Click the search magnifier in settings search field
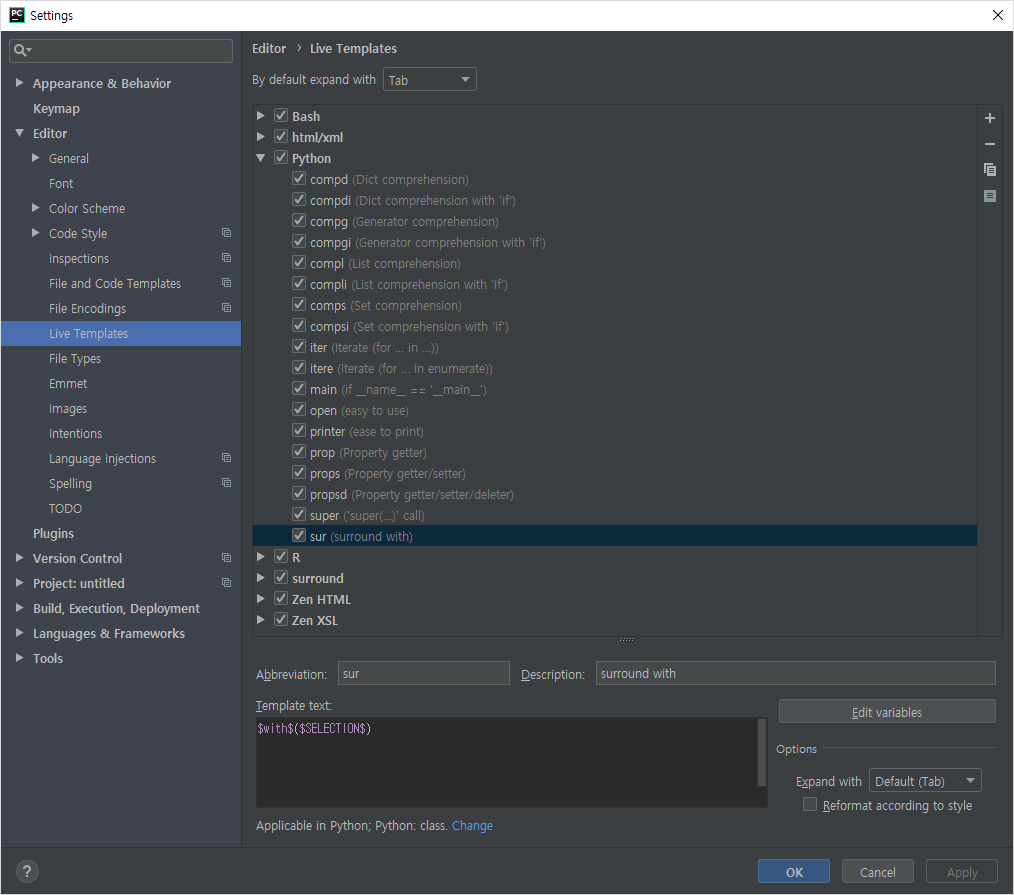 pos(20,48)
